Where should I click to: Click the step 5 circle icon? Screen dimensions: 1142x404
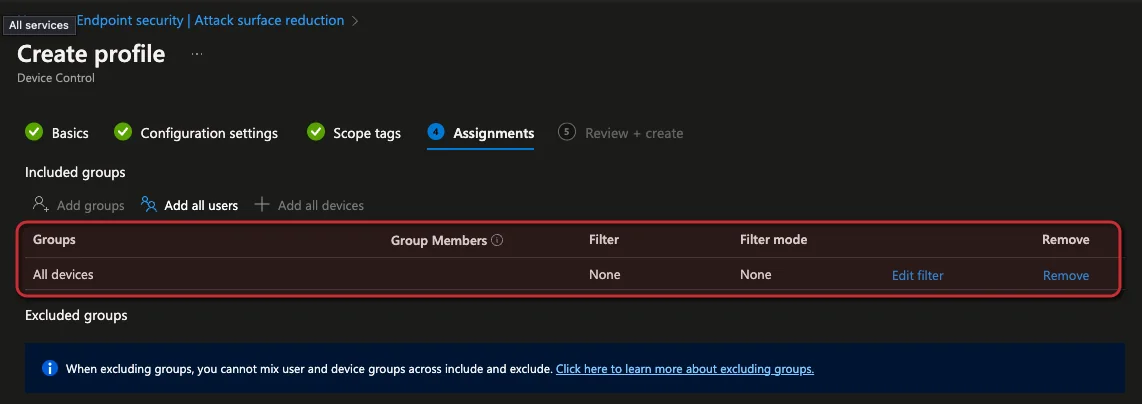567,132
